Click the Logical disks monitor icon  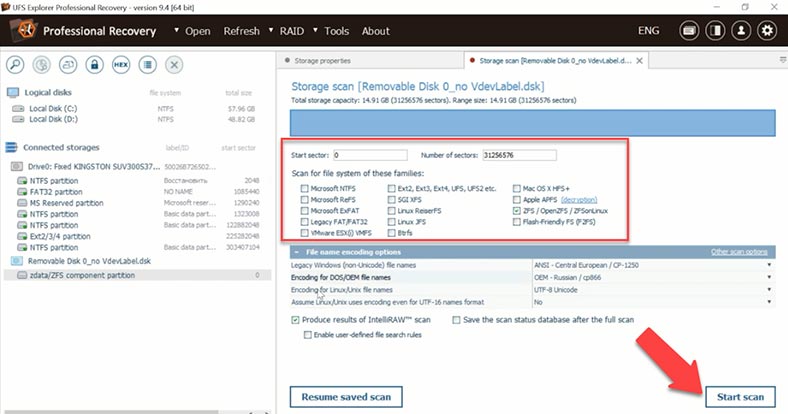point(13,92)
